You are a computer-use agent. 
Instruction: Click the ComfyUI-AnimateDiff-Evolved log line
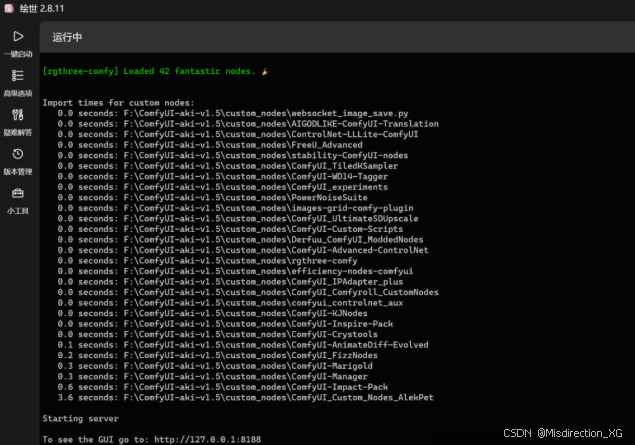coord(243,345)
